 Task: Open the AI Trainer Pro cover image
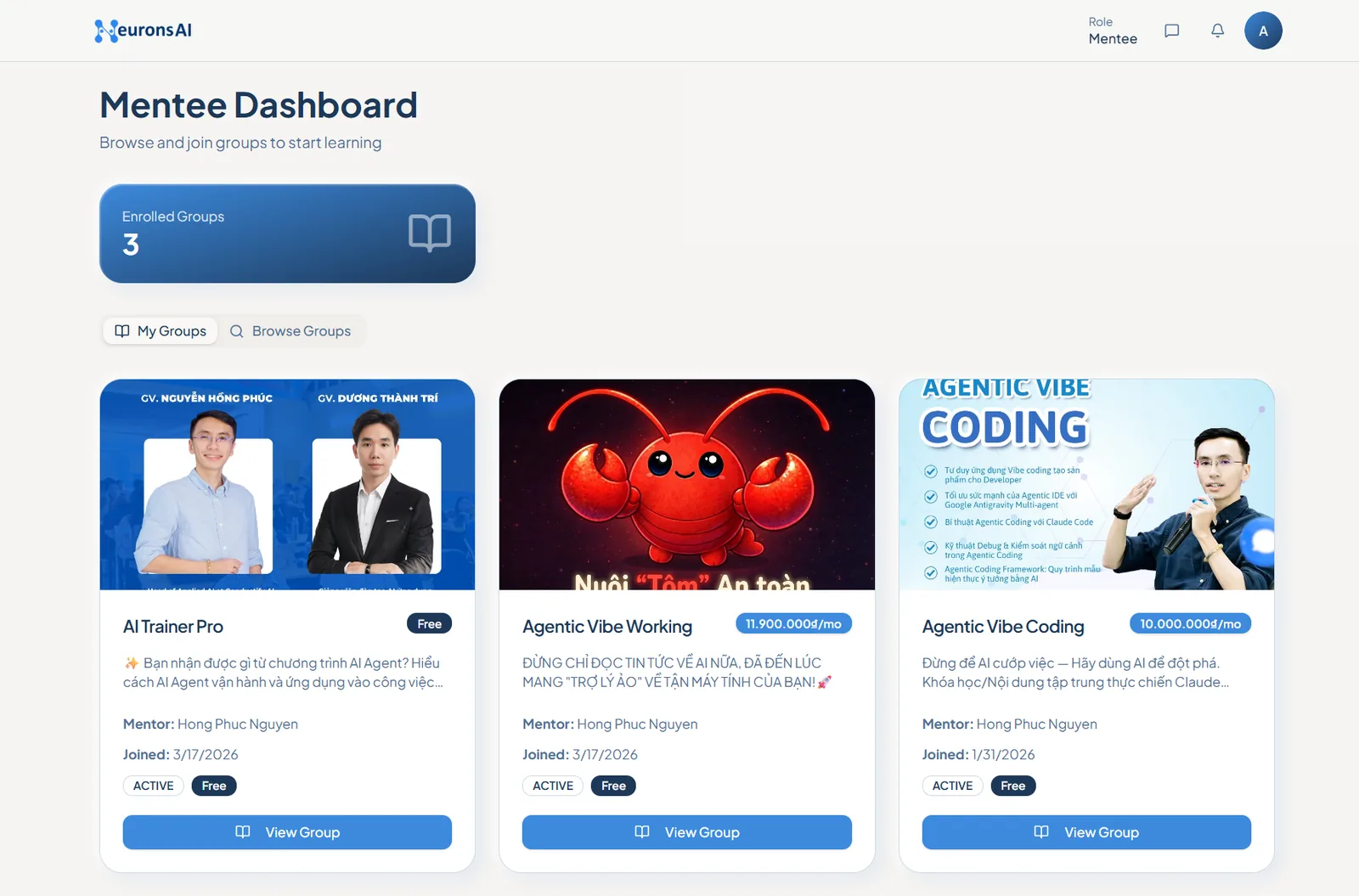coord(287,484)
